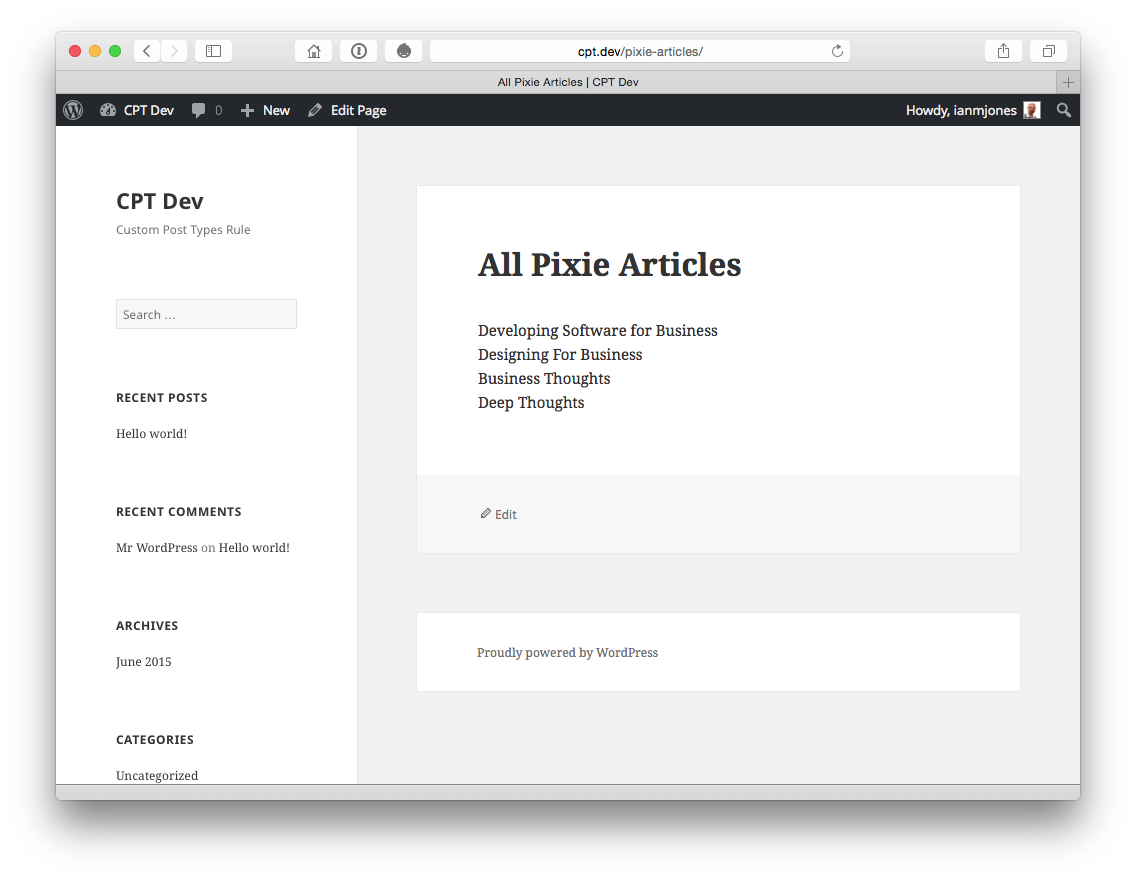Image resolution: width=1136 pixels, height=880 pixels.
Task: Select the All Pixie Articles browser tab
Action: click(x=568, y=83)
